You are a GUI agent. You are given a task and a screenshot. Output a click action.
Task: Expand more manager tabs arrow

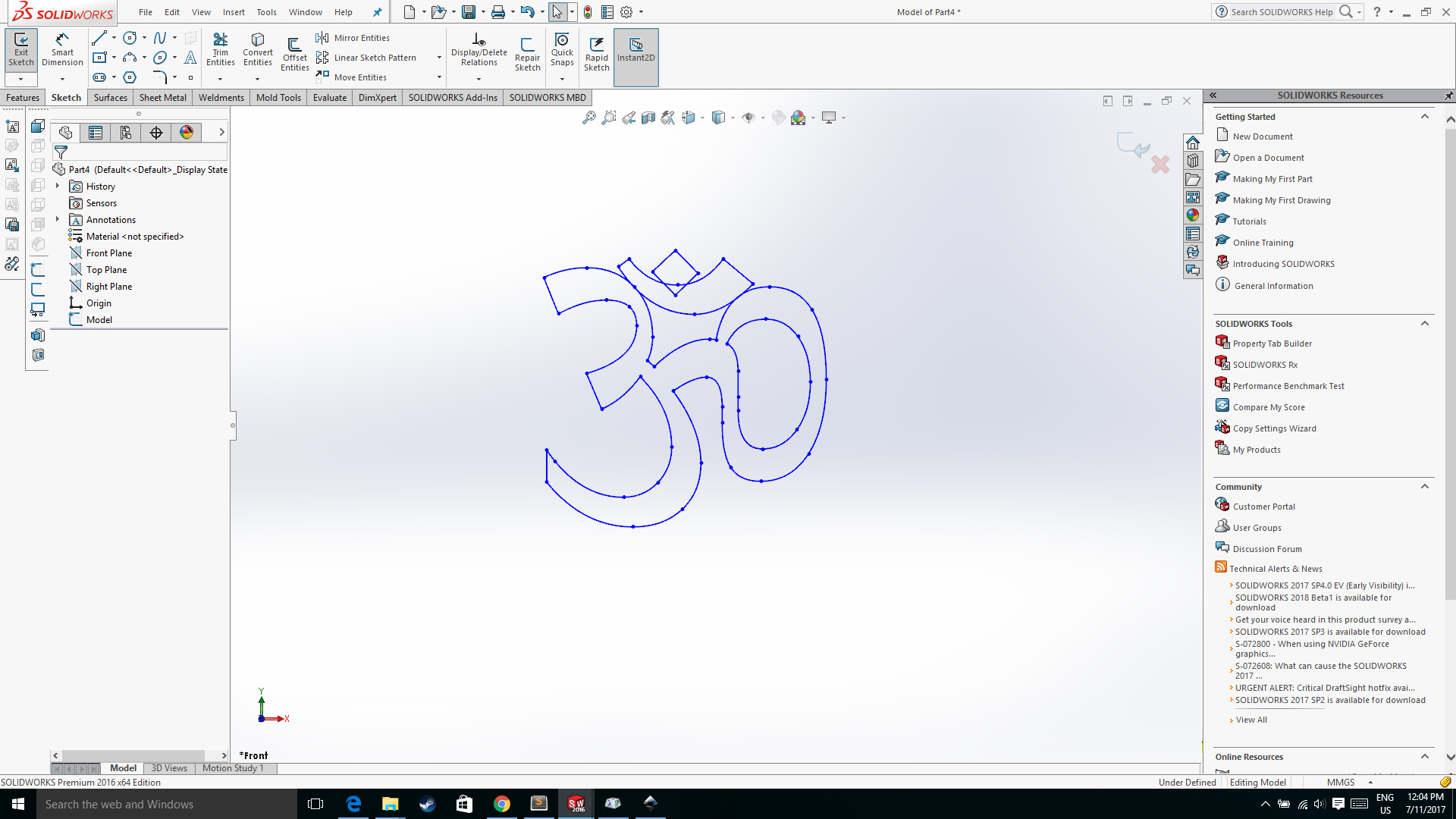click(x=221, y=133)
